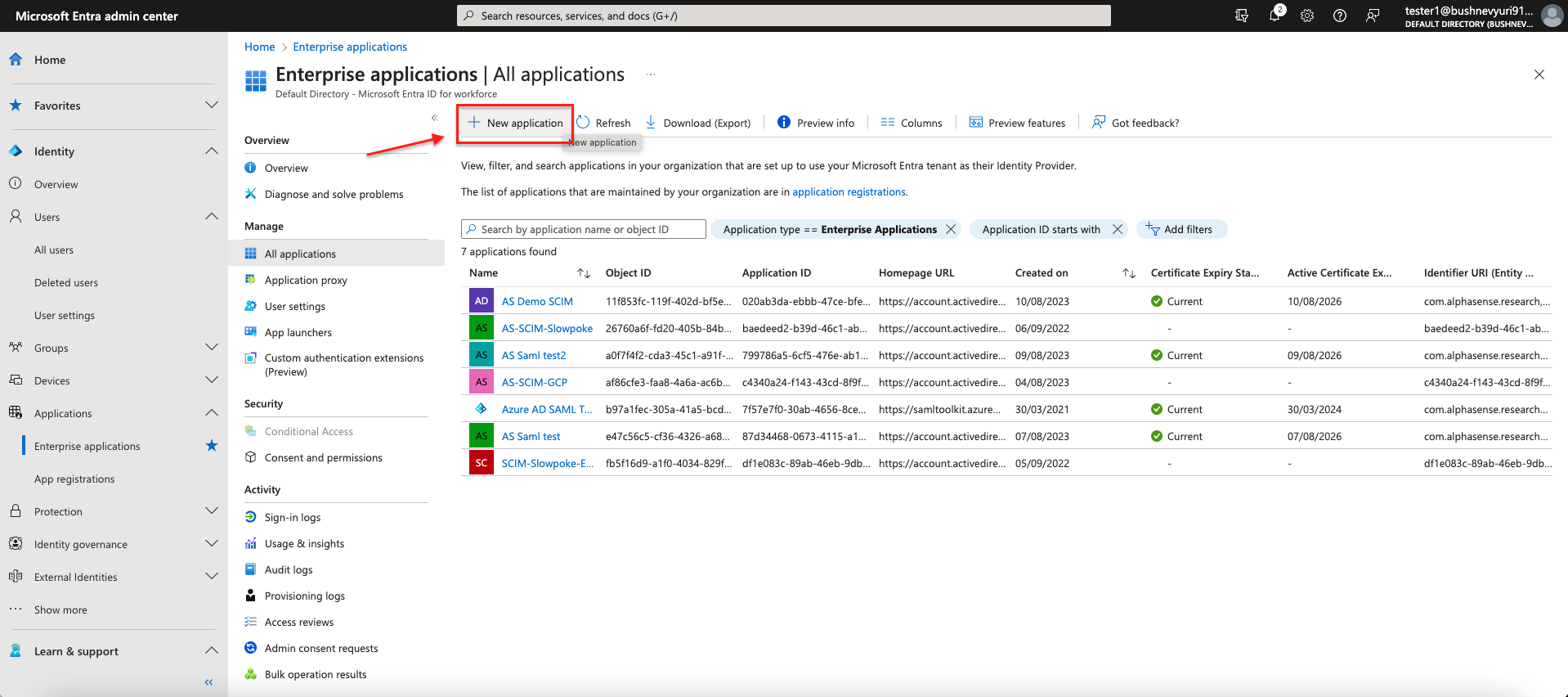Click the Refresh icon in toolbar
This screenshot has width=1568, height=697.
(583, 123)
